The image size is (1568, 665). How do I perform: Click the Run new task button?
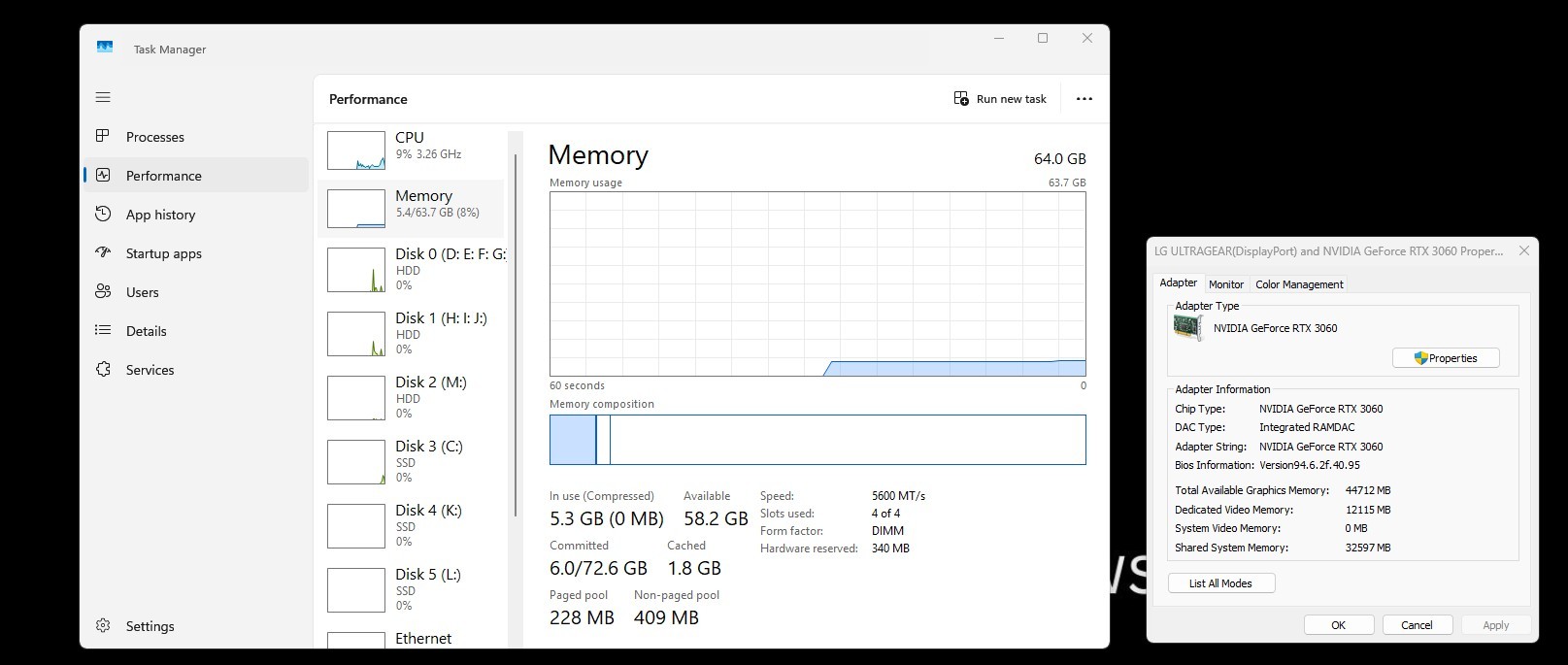coord(1001,99)
